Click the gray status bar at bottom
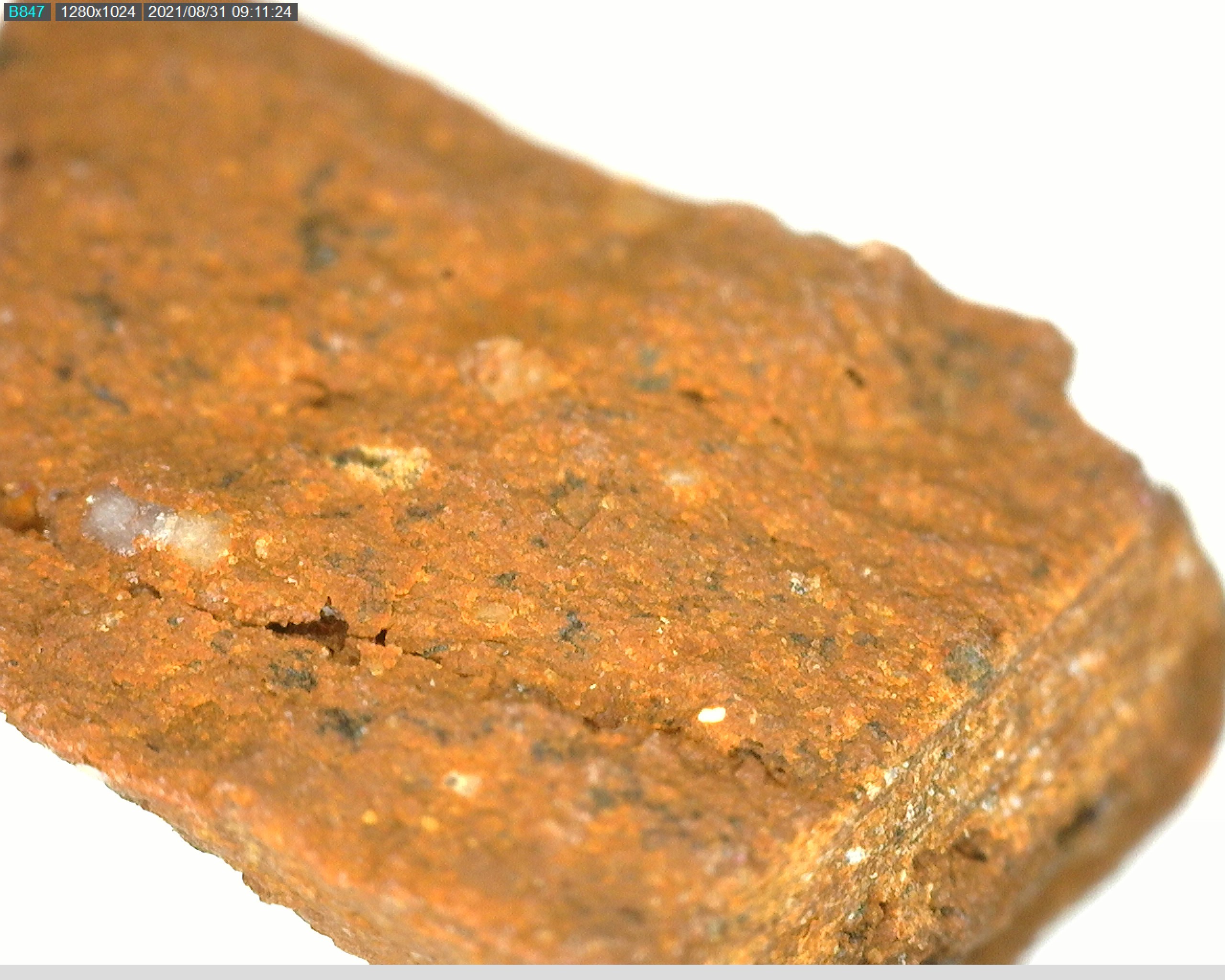1225x980 pixels. tap(612, 972)
